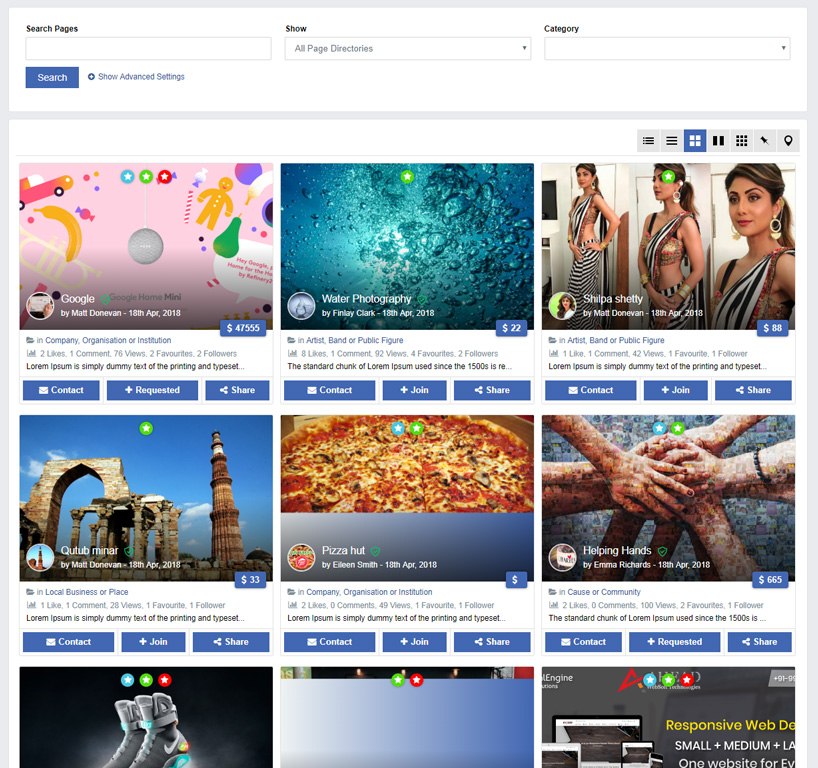Open the All Page Directories dropdown
The height and width of the screenshot is (768, 818).
coord(408,48)
